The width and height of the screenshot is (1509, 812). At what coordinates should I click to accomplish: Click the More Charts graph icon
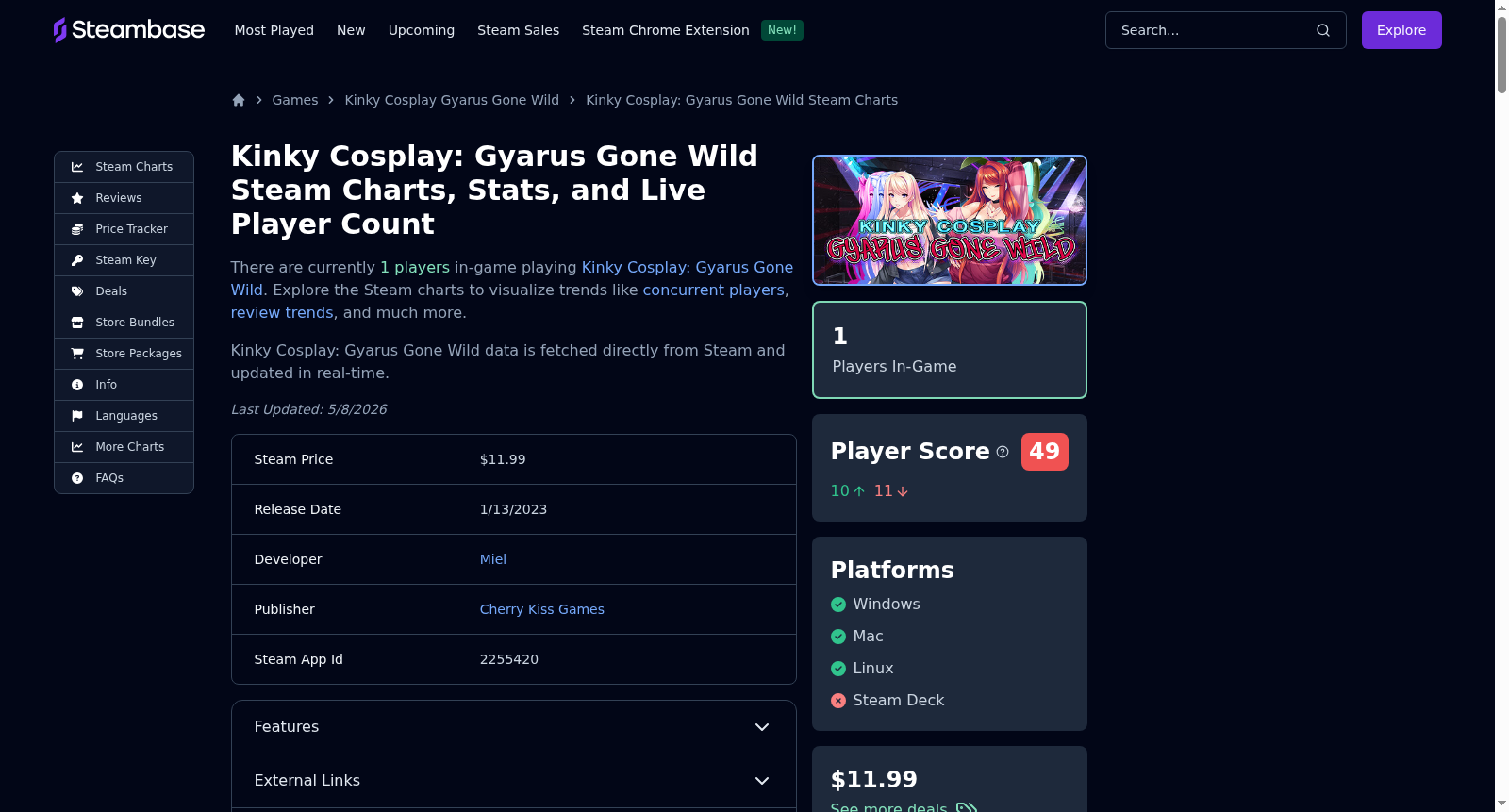coord(77,447)
